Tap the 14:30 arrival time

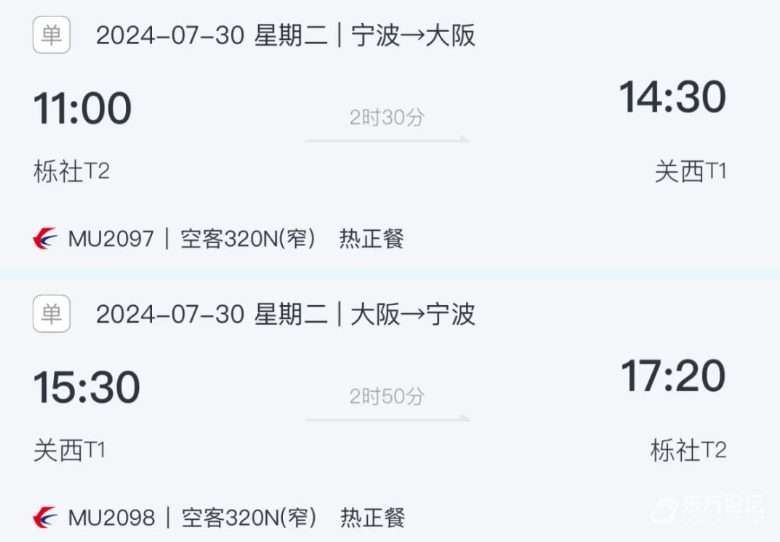point(673,96)
